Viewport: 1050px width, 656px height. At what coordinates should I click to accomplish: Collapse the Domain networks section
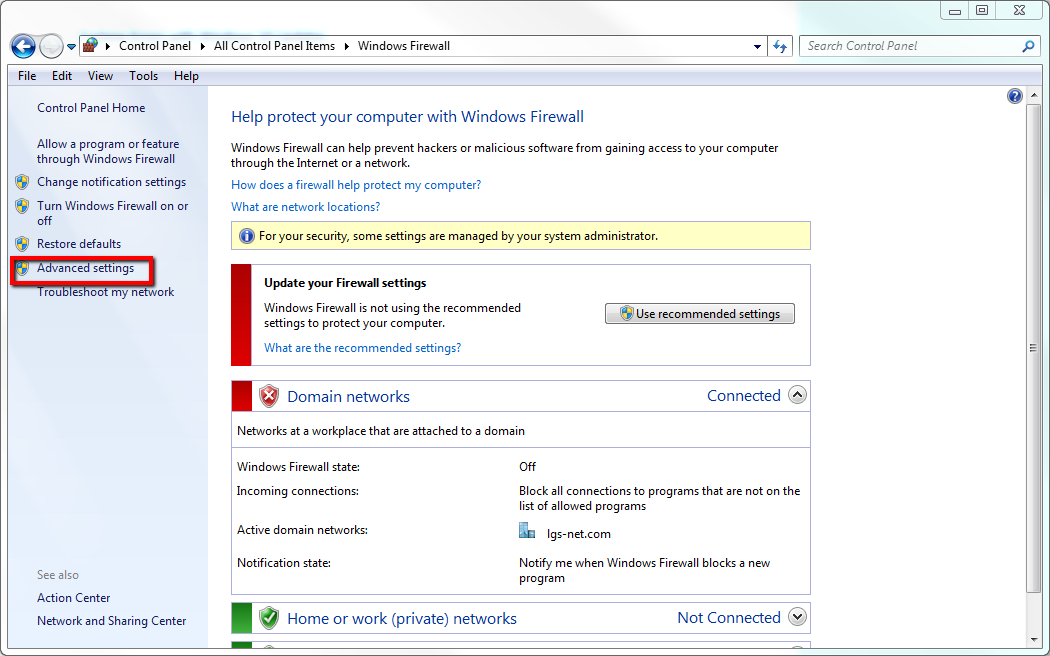click(797, 395)
